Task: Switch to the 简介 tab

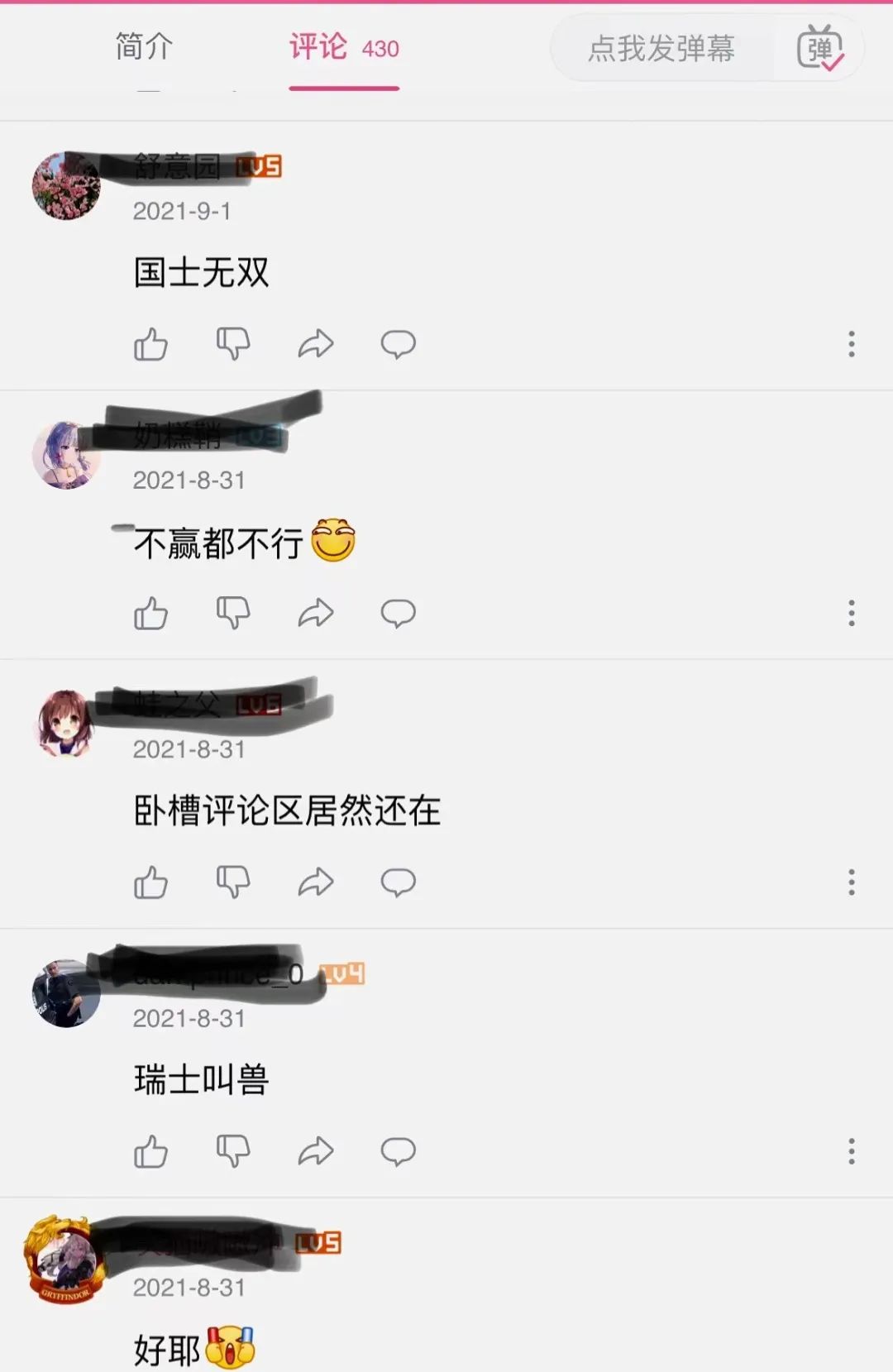Action: click(x=144, y=46)
